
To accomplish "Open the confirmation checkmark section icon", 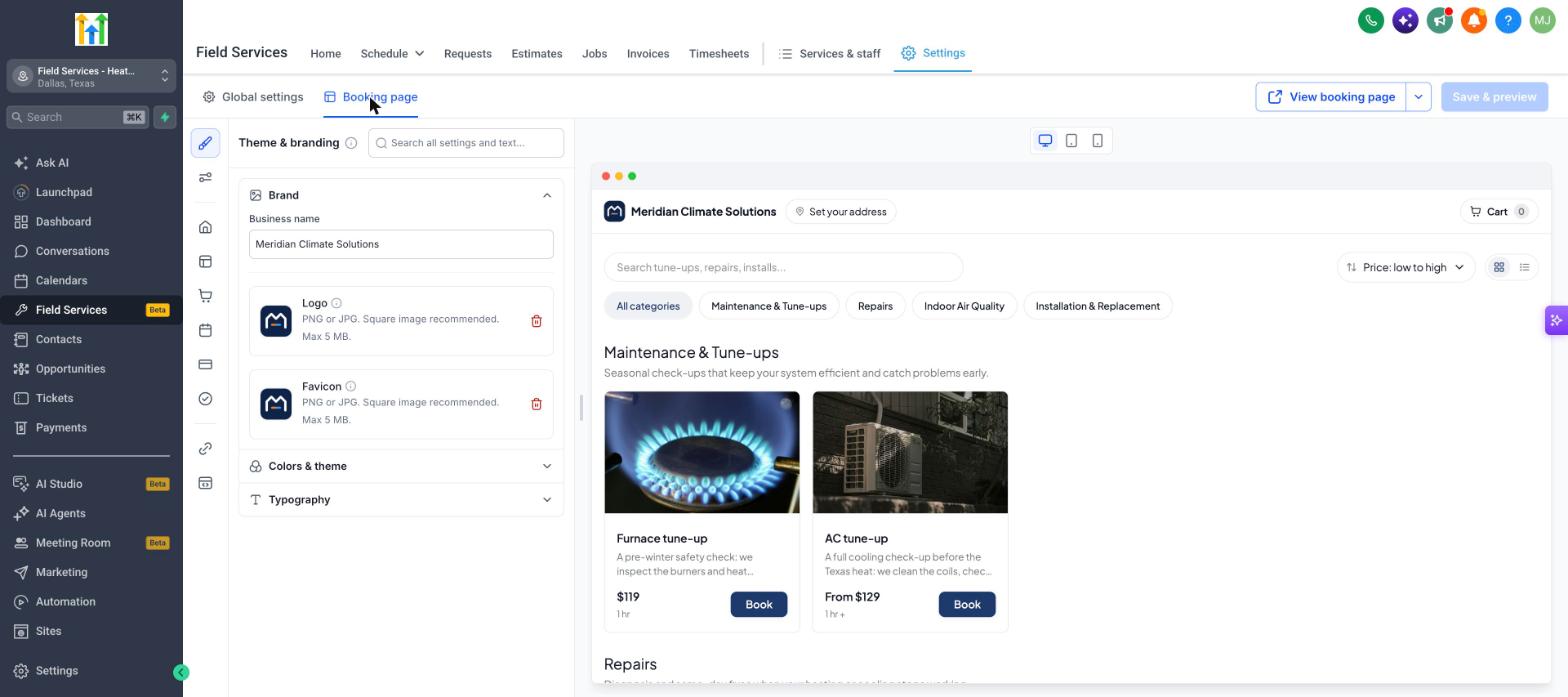I will click(205, 398).
